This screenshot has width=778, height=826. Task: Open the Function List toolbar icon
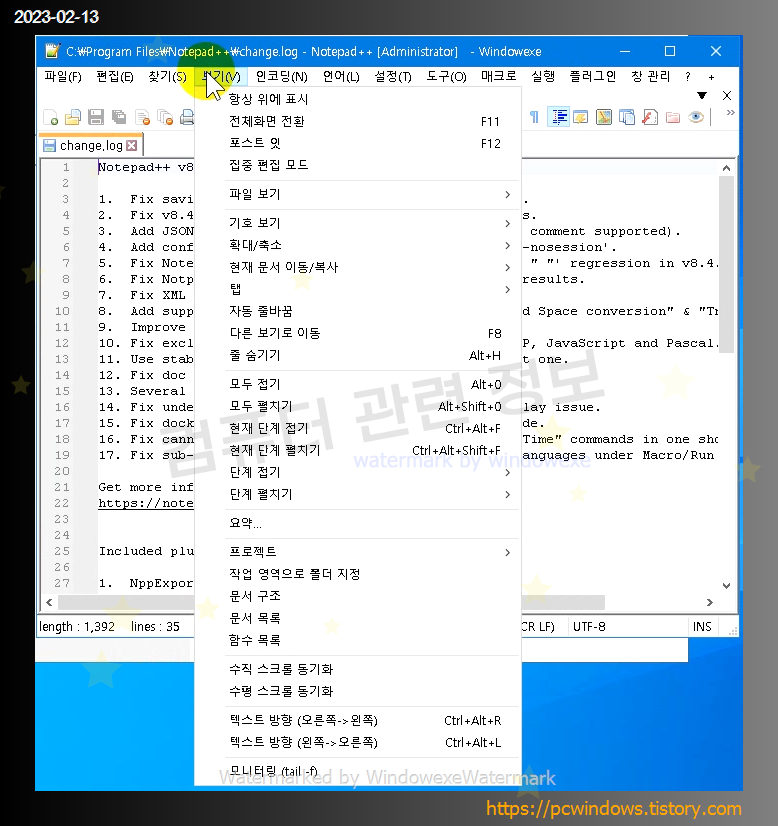coord(650,117)
